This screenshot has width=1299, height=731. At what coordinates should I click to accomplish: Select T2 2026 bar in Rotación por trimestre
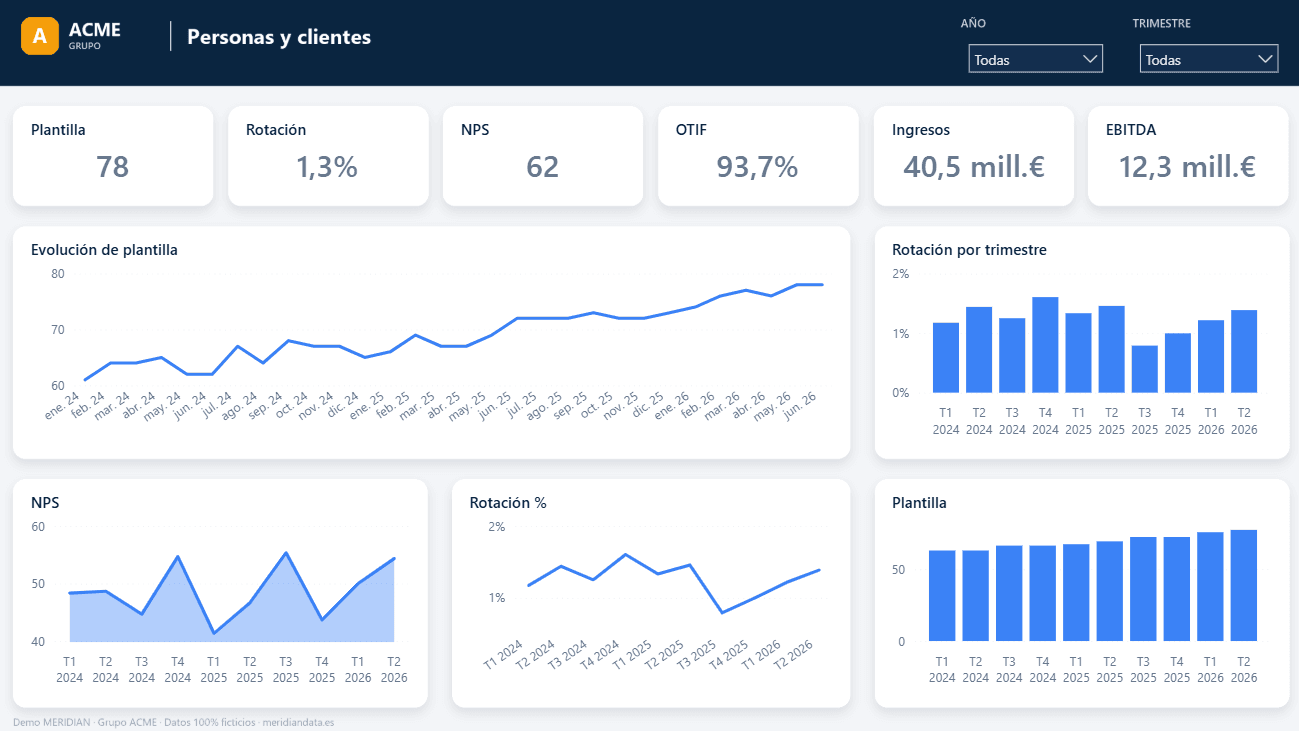(1244, 351)
